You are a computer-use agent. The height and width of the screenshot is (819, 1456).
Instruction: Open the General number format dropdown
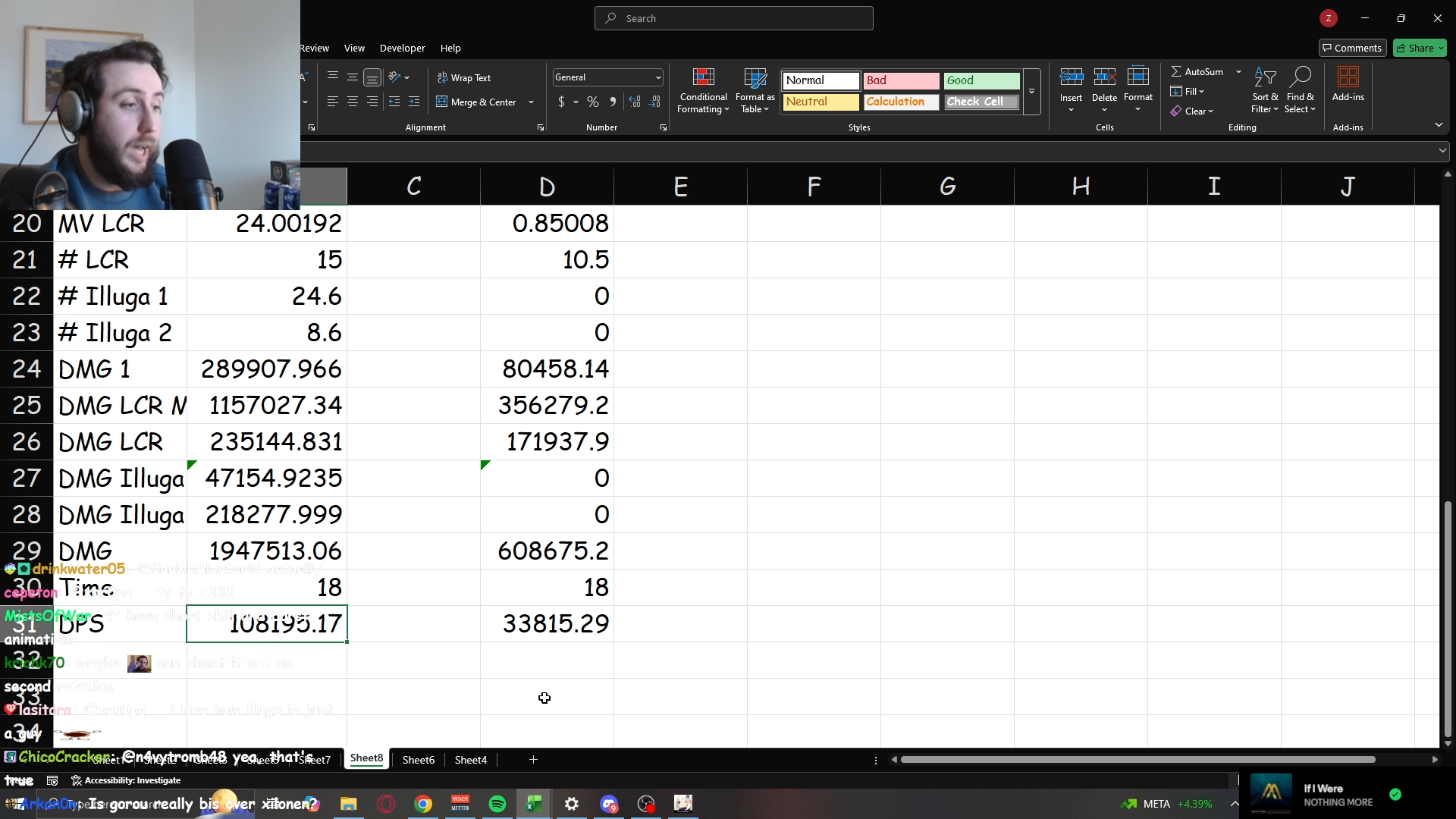657,77
